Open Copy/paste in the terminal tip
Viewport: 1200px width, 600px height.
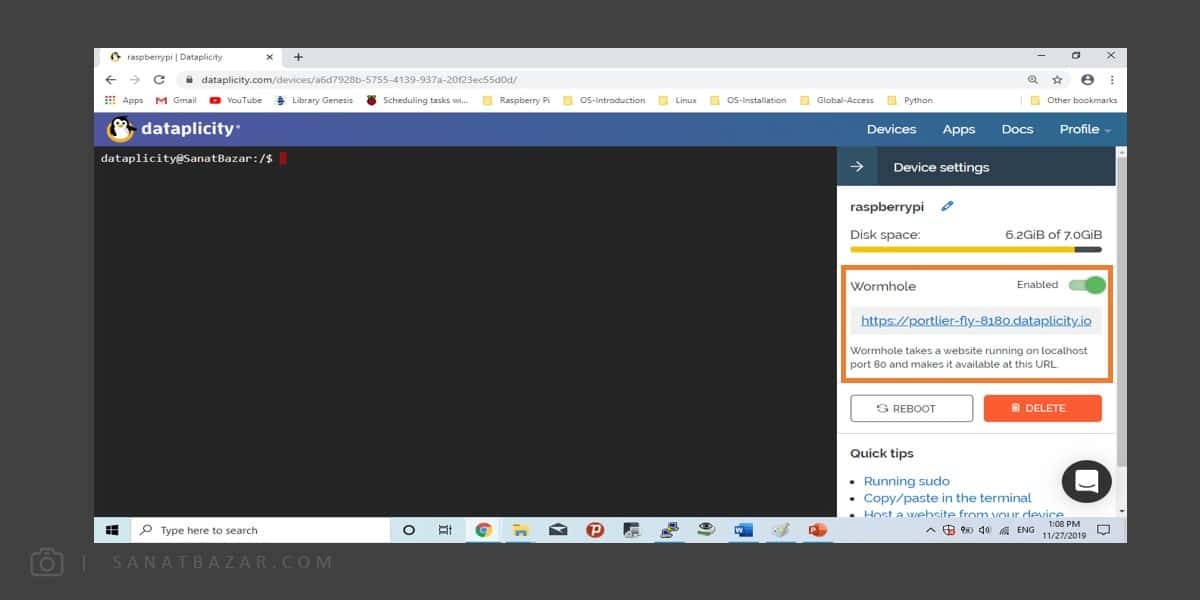pos(948,498)
